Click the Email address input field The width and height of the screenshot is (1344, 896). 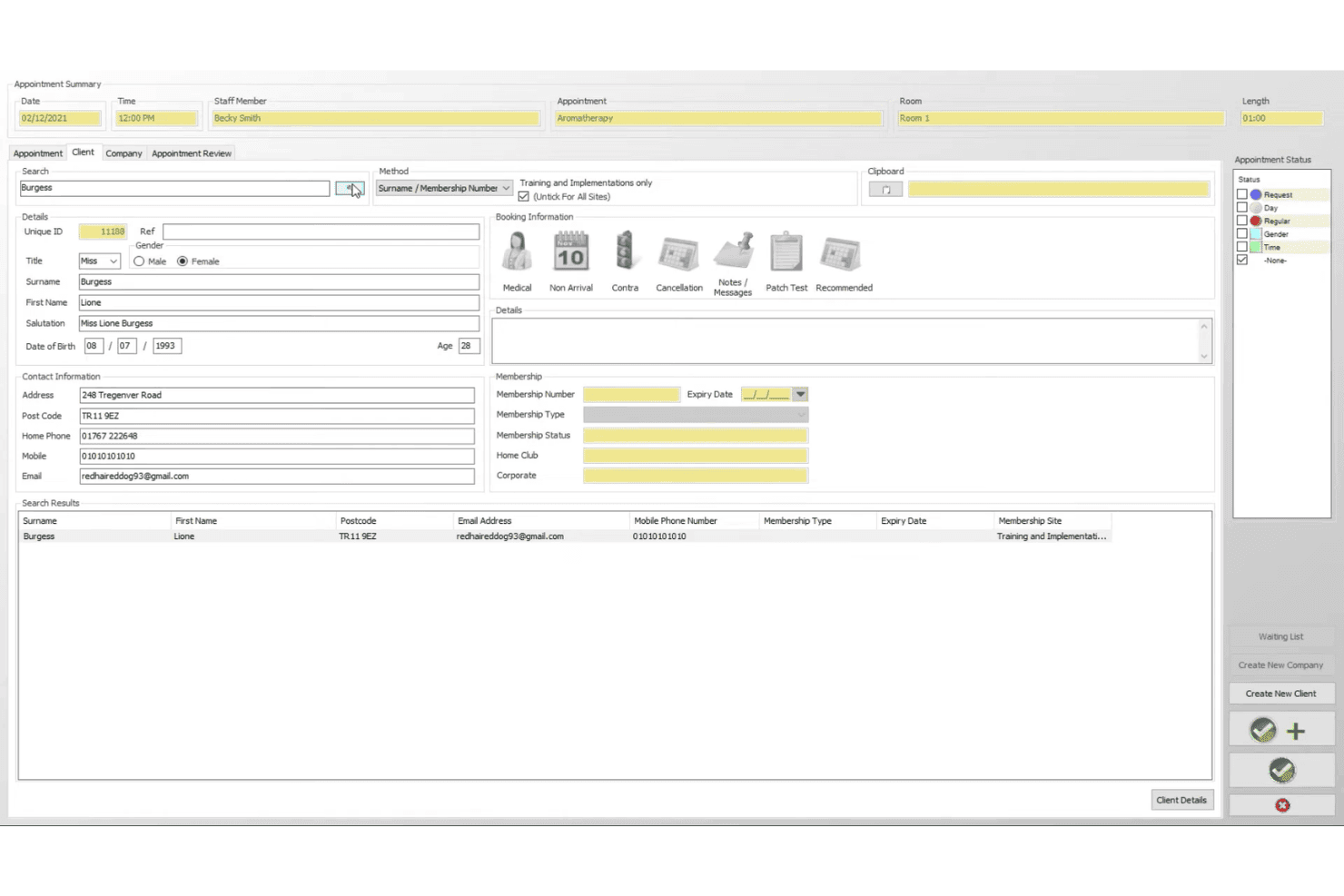pos(277,477)
